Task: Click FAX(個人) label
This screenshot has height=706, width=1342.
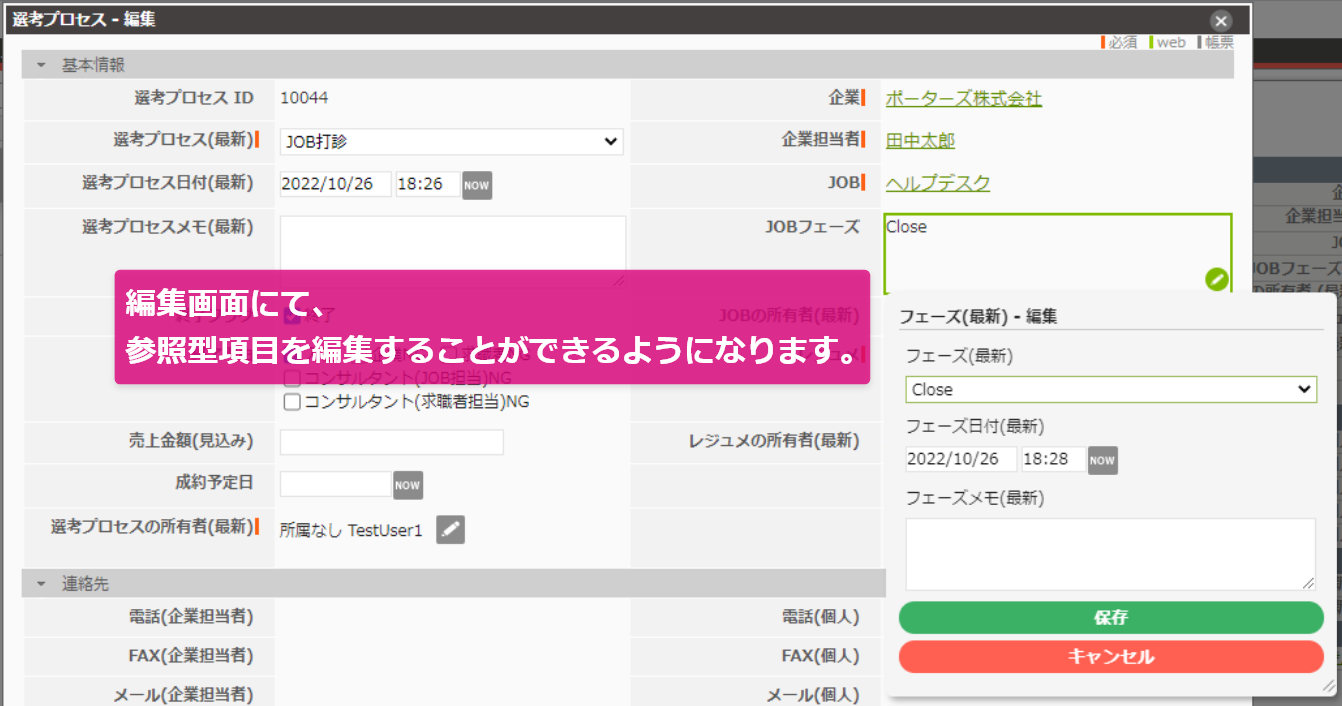Action: (x=821, y=657)
